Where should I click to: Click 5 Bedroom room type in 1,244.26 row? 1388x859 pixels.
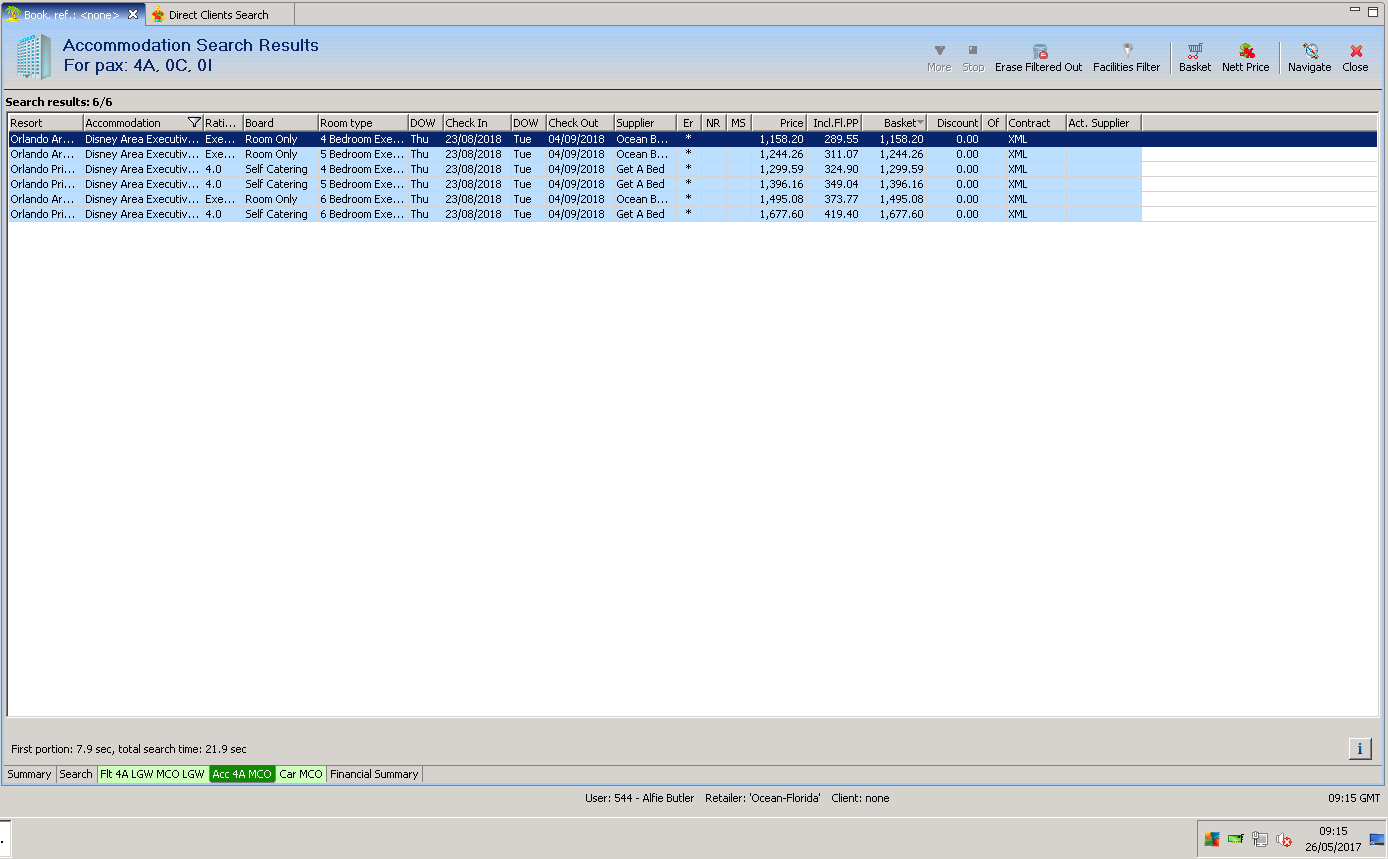tap(362, 154)
